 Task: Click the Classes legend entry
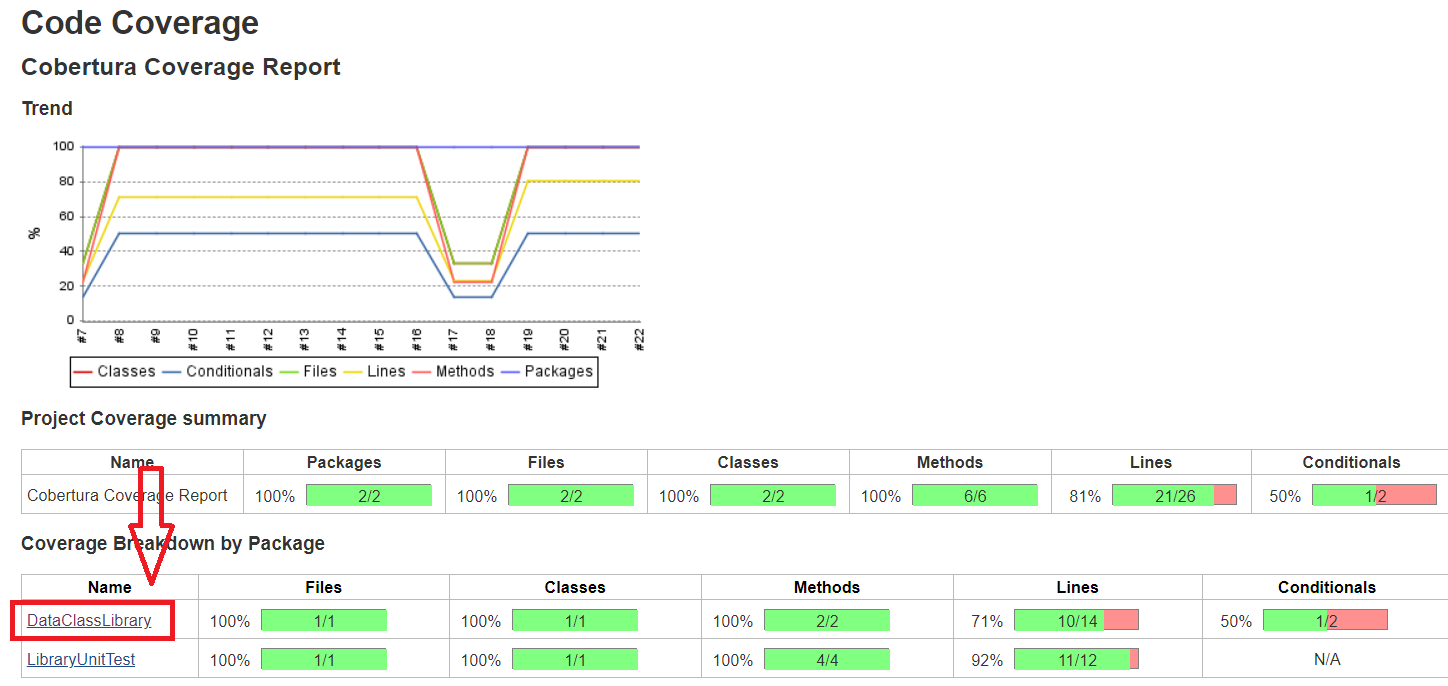tap(115, 371)
